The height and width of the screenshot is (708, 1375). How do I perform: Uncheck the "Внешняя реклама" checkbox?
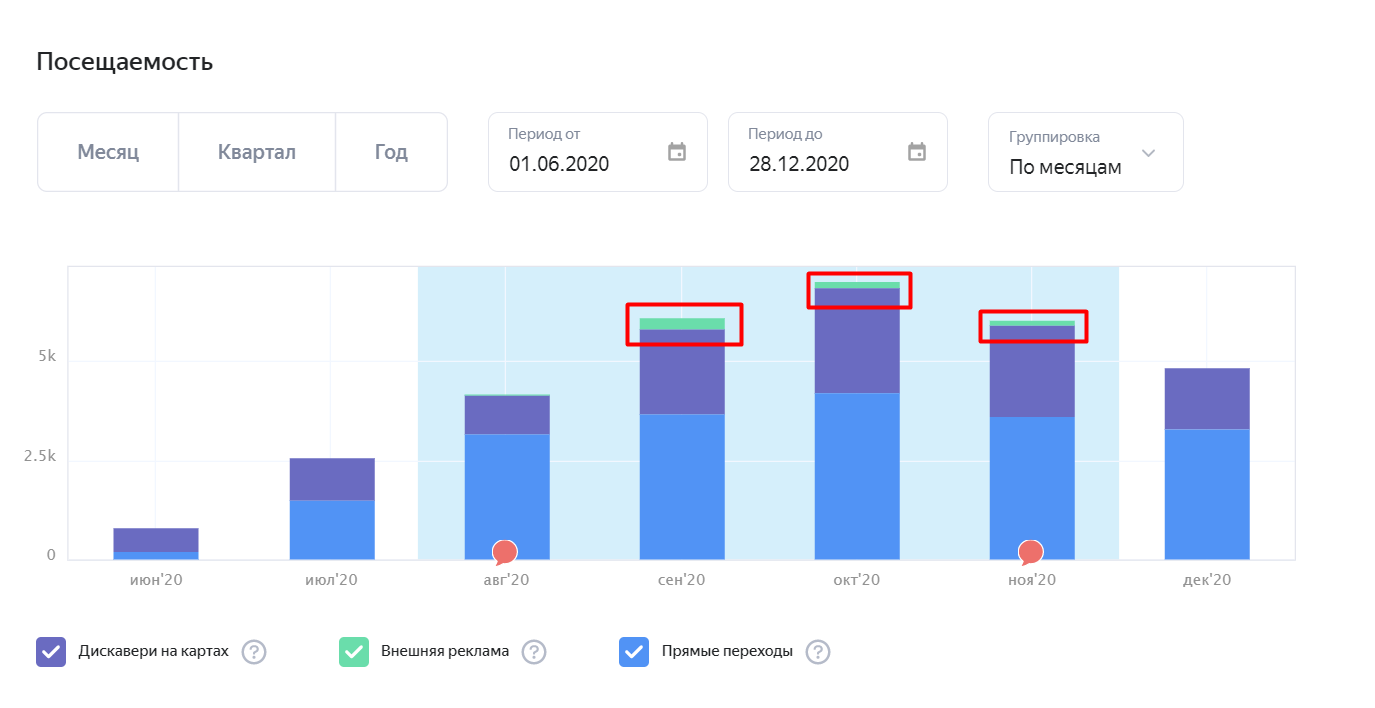click(x=354, y=652)
